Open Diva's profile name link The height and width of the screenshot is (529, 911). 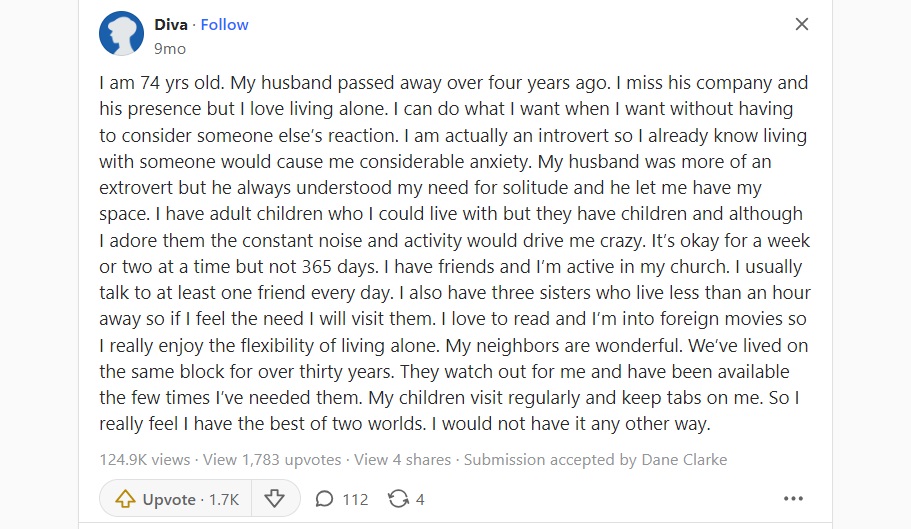tap(171, 25)
